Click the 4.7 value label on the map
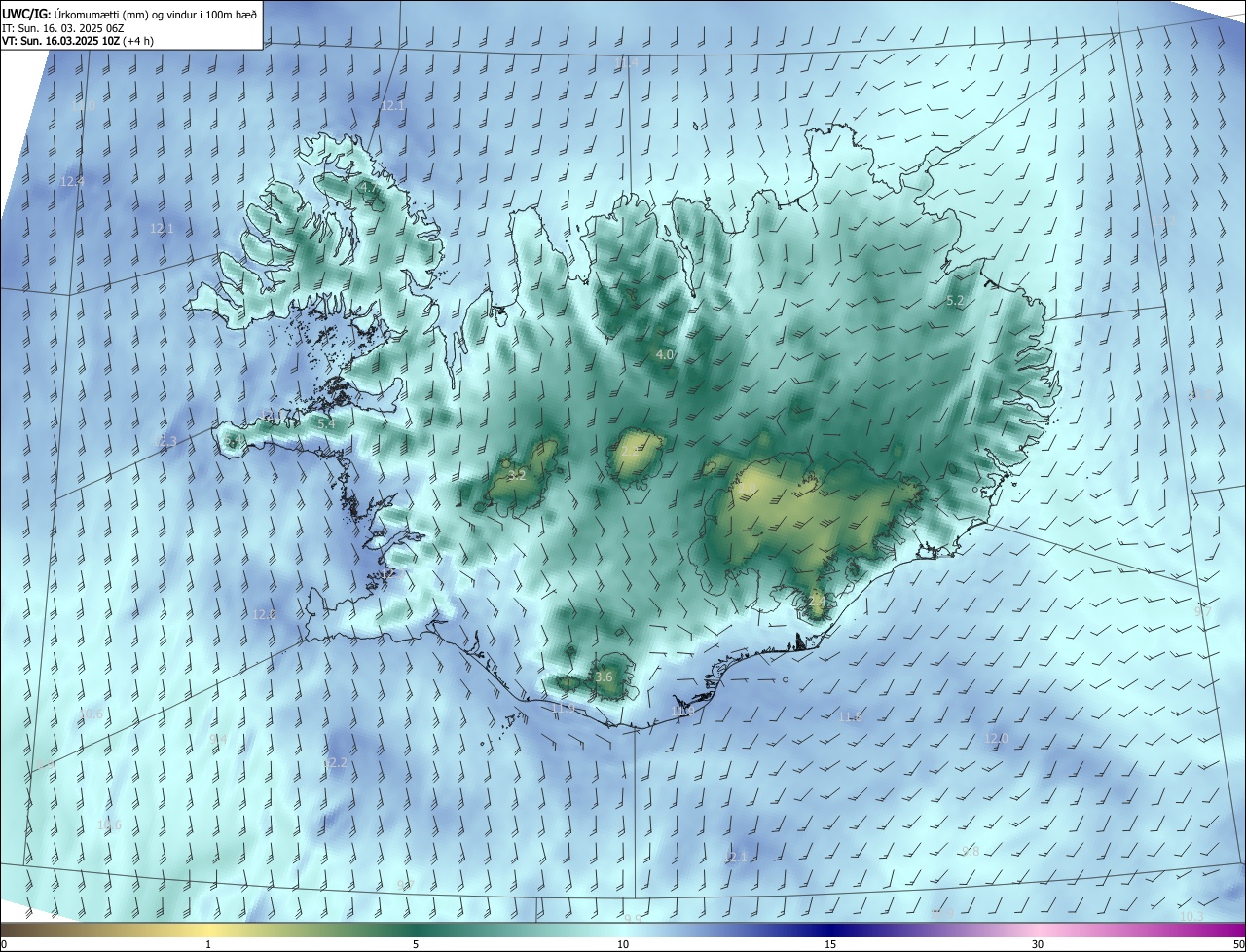This screenshot has height=952, width=1246. (369, 186)
